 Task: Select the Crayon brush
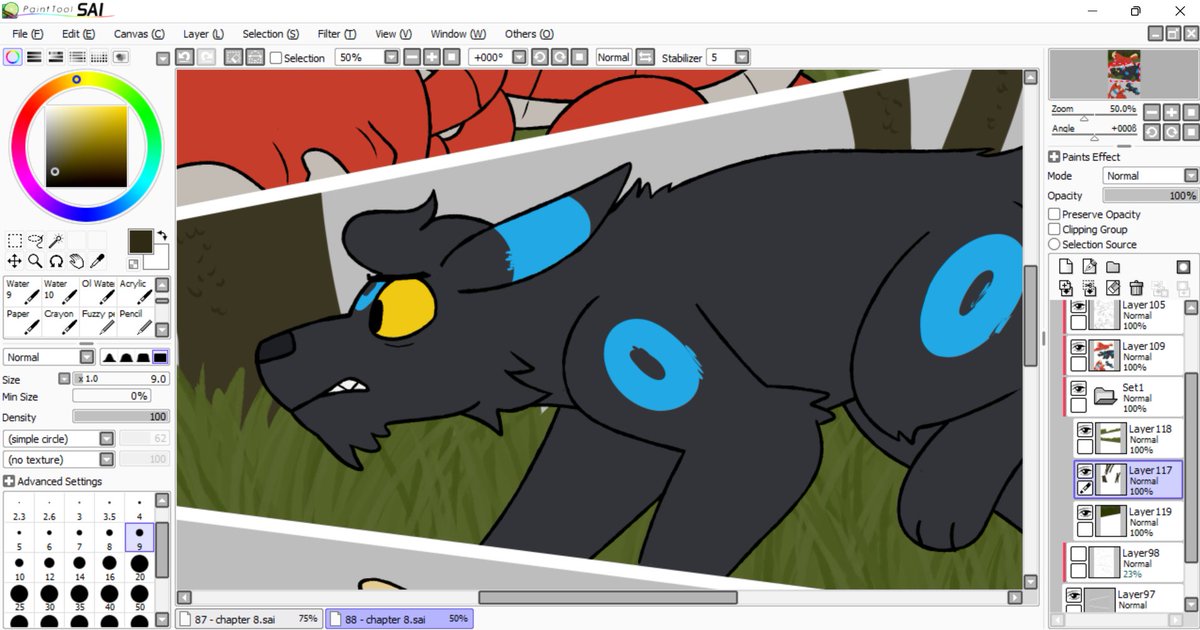tap(59, 320)
